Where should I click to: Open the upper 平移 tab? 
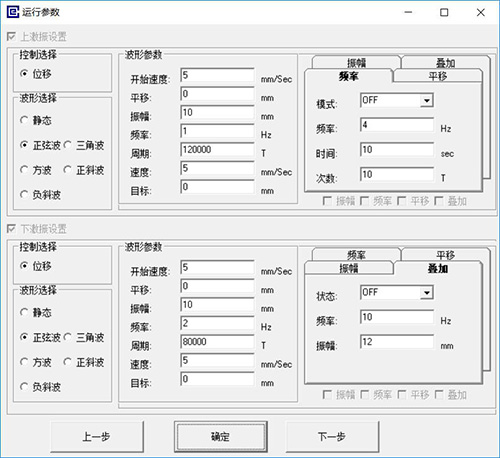[438, 76]
